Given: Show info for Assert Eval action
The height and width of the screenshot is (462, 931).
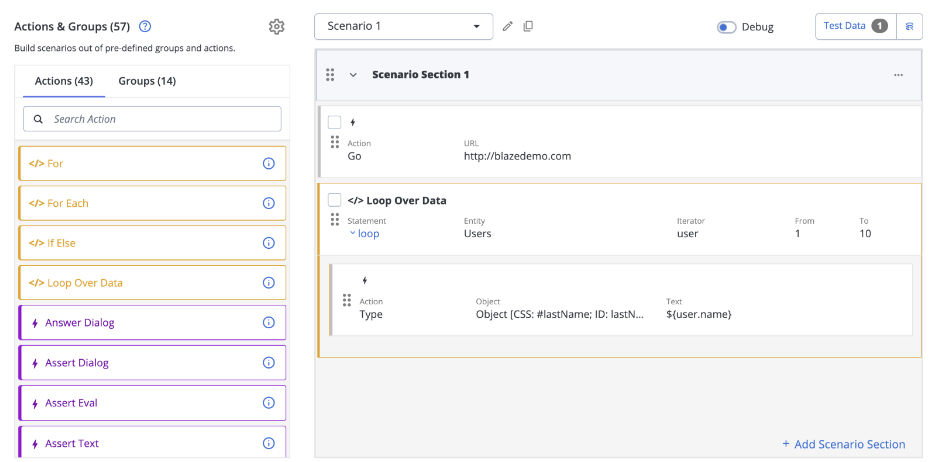Looking at the screenshot, I should click(268, 403).
